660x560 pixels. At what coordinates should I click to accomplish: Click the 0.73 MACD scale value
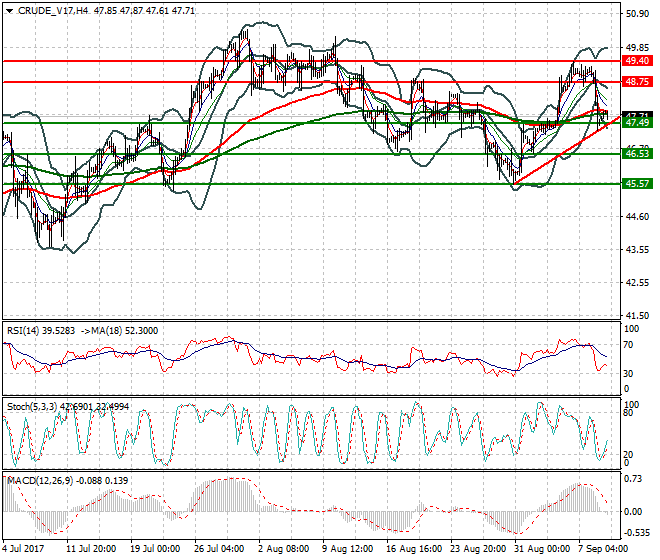(633, 479)
